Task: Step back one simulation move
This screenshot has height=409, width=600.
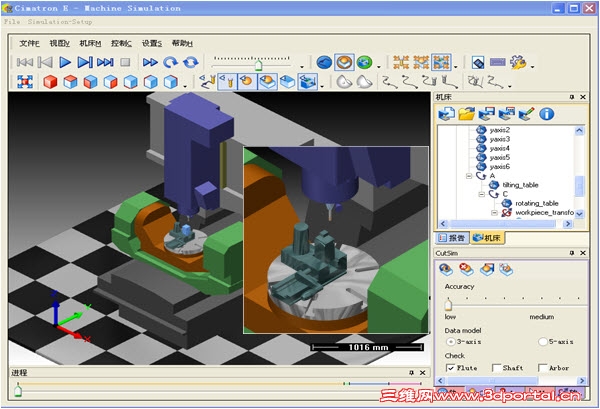Action: coord(45,62)
